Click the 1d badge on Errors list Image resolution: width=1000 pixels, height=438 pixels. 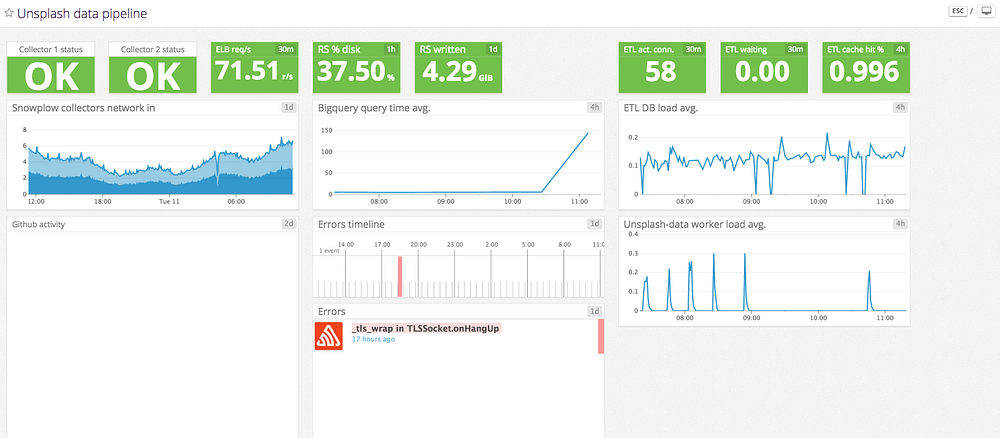(594, 311)
